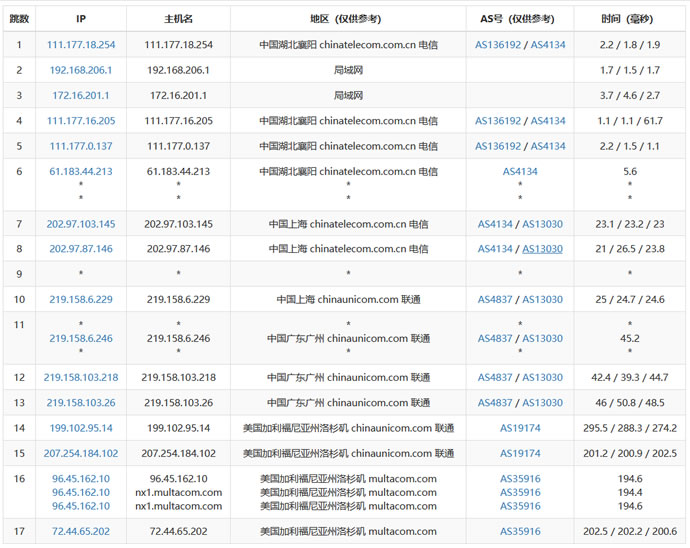Click the 45.2 time value in hop 11
The image size is (690, 548).
pos(630,338)
